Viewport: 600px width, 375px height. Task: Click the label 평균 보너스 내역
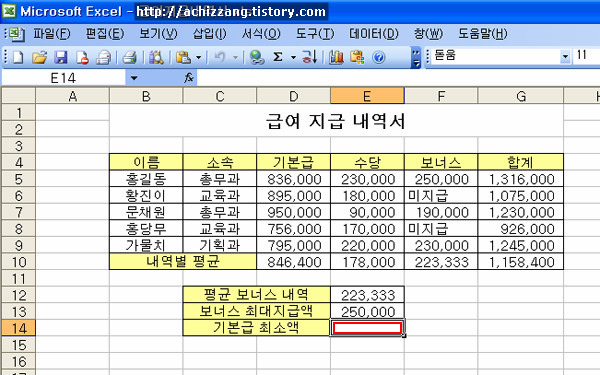coord(256,295)
